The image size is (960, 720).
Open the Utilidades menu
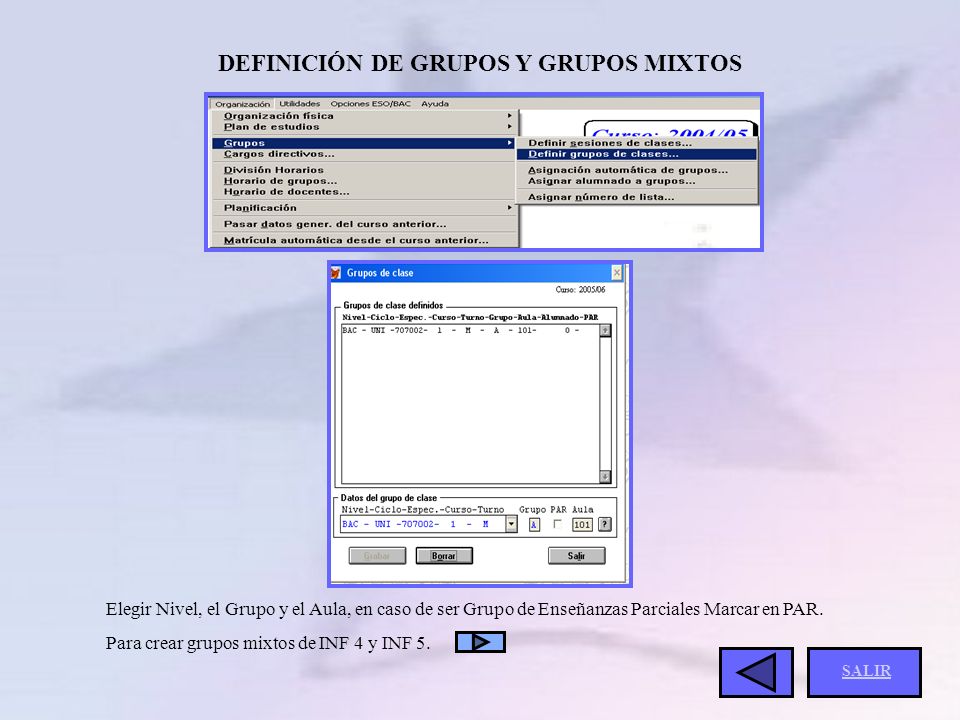299,104
